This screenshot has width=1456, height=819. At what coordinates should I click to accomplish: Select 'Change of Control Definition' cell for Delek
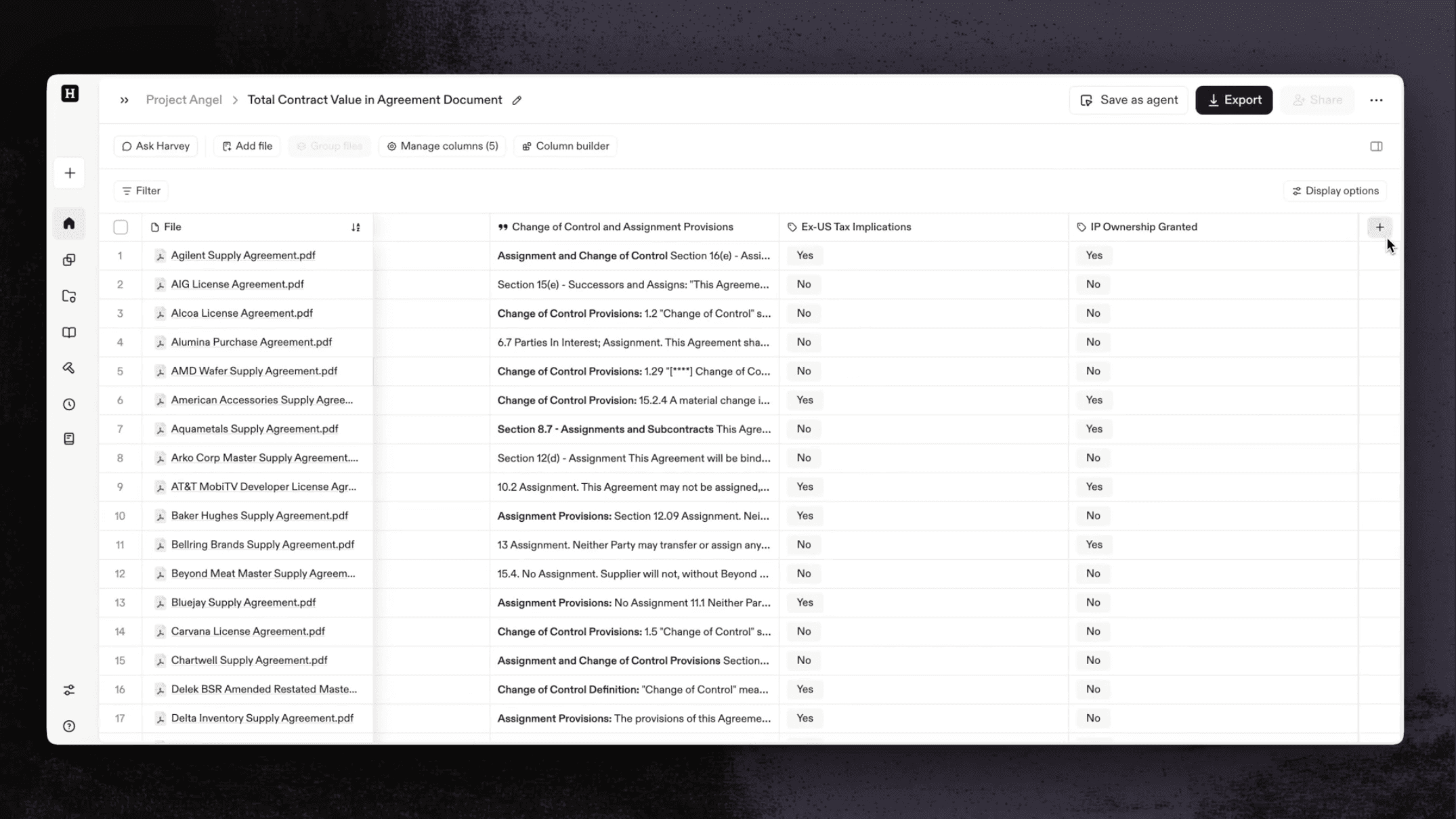635,690
